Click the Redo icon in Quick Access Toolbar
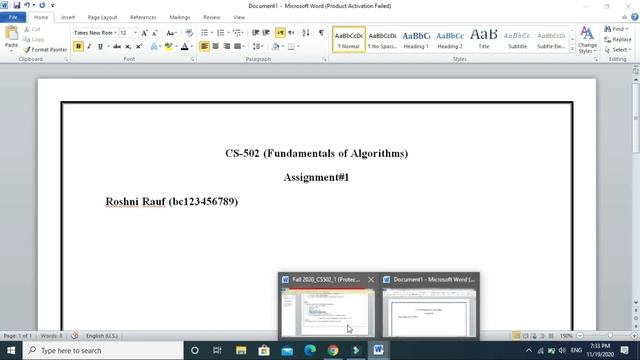640x360 pixels. [42, 5]
